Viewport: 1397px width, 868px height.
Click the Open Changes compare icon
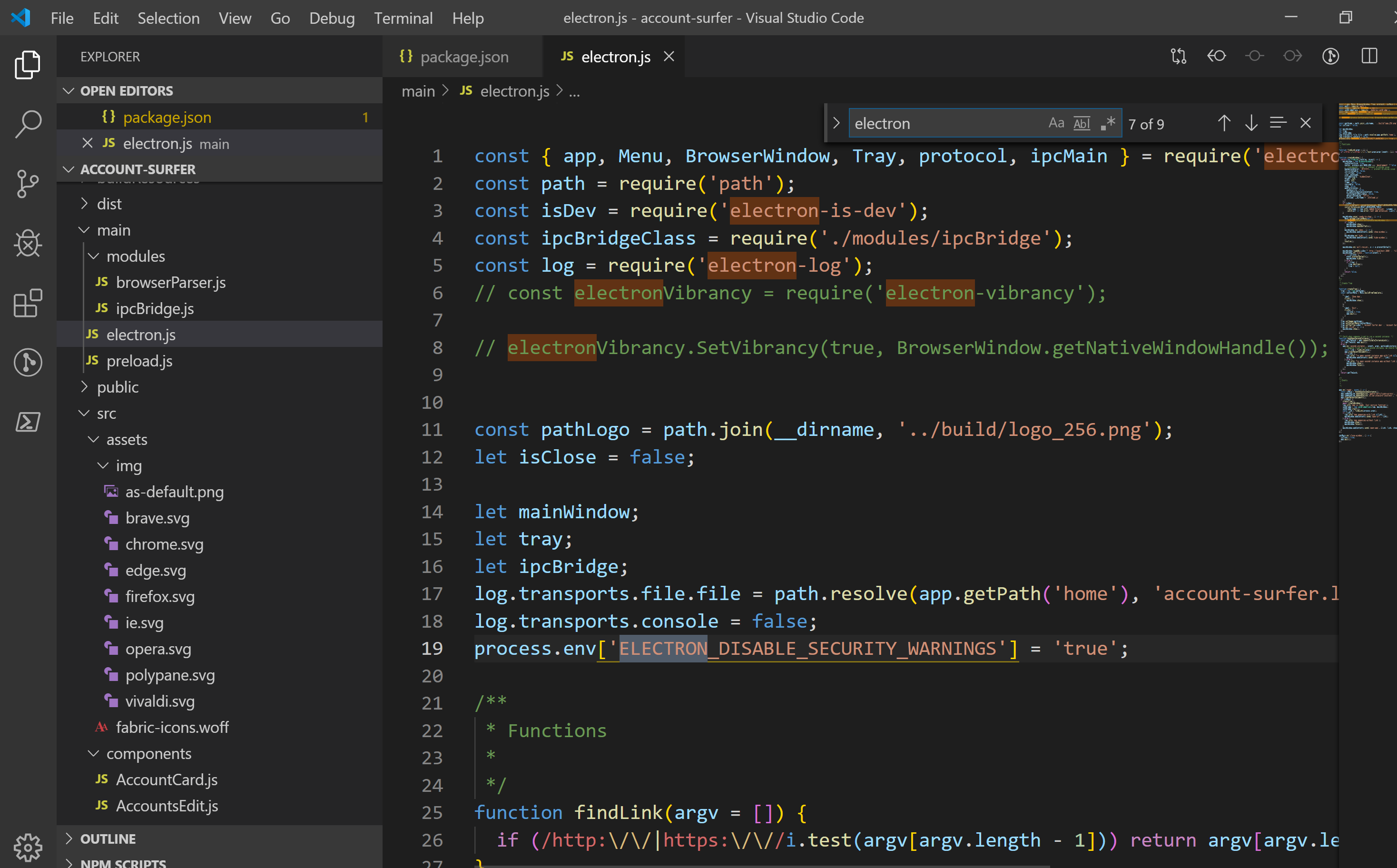pos(1178,56)
